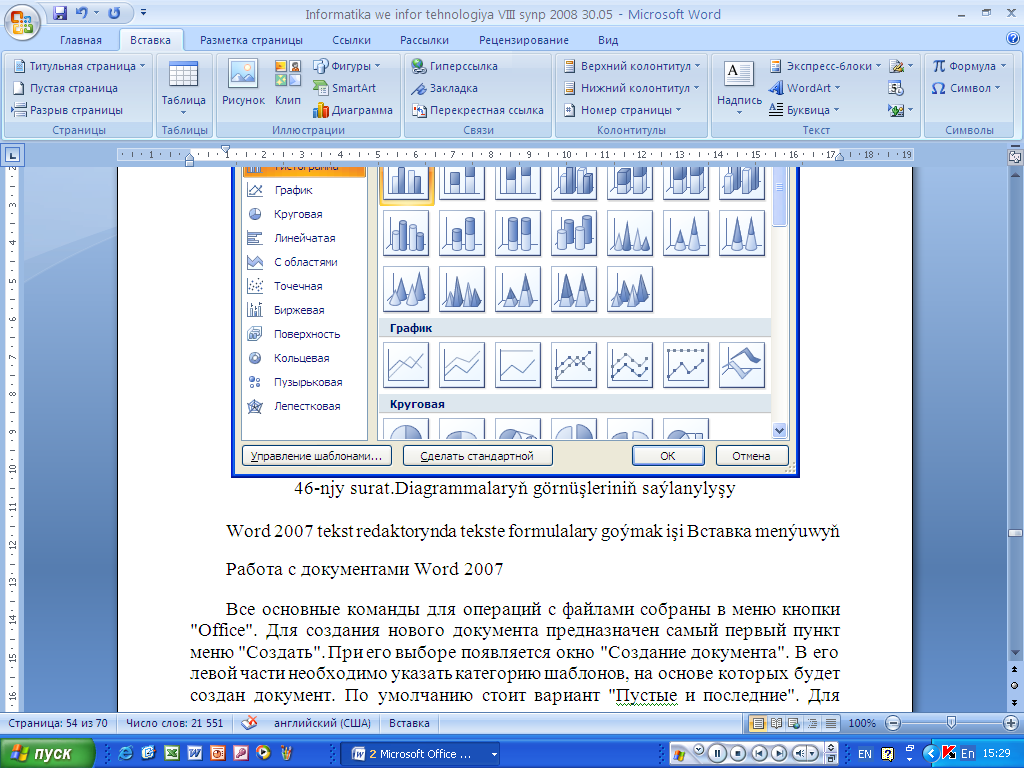Click the Office button orb
The image size is (1024, 768).
click(x=22, y=22)
